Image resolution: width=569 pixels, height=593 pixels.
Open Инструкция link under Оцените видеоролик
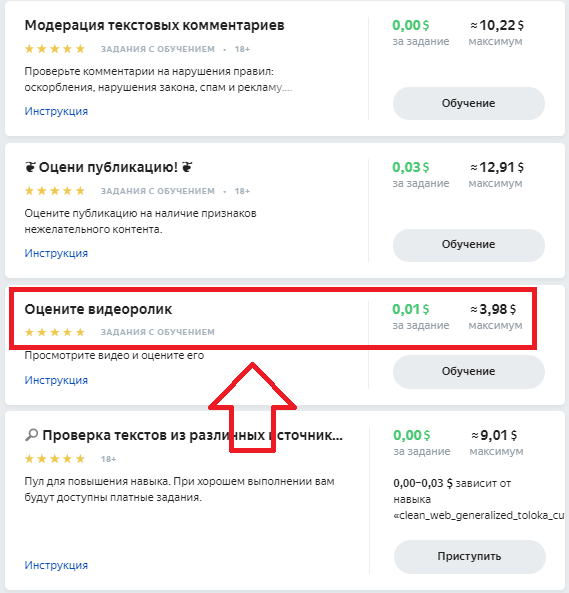pos(56,380)
